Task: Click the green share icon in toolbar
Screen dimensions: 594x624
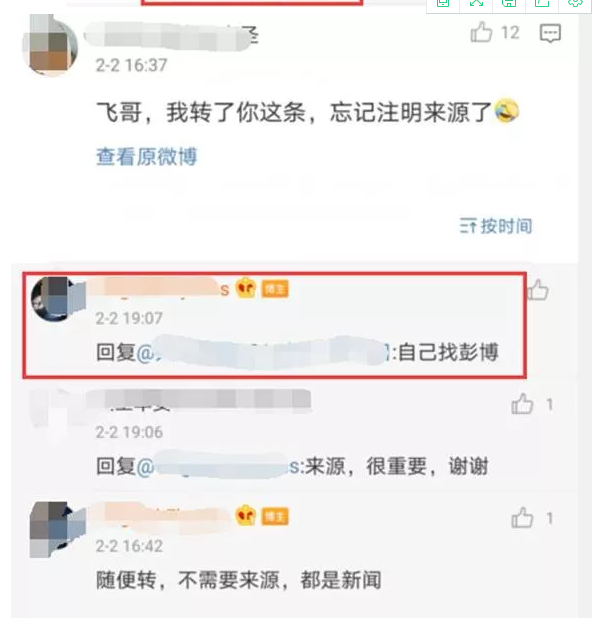Action: (541, 3)
